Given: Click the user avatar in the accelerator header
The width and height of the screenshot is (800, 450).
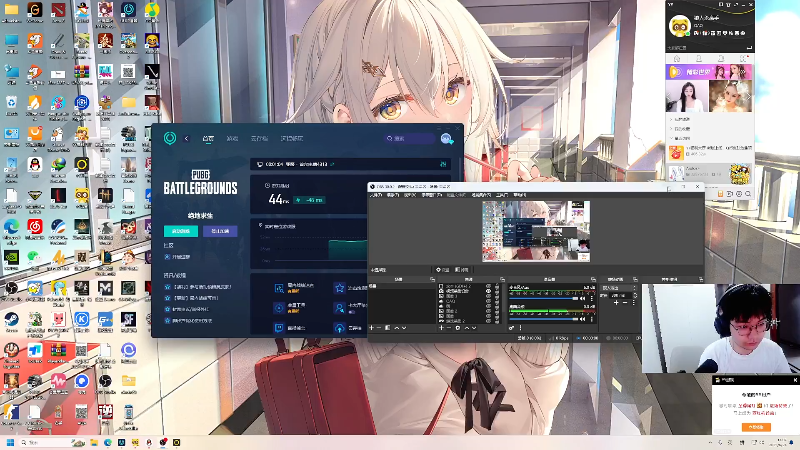Looking at the screenshot, I should coord(446,138).
